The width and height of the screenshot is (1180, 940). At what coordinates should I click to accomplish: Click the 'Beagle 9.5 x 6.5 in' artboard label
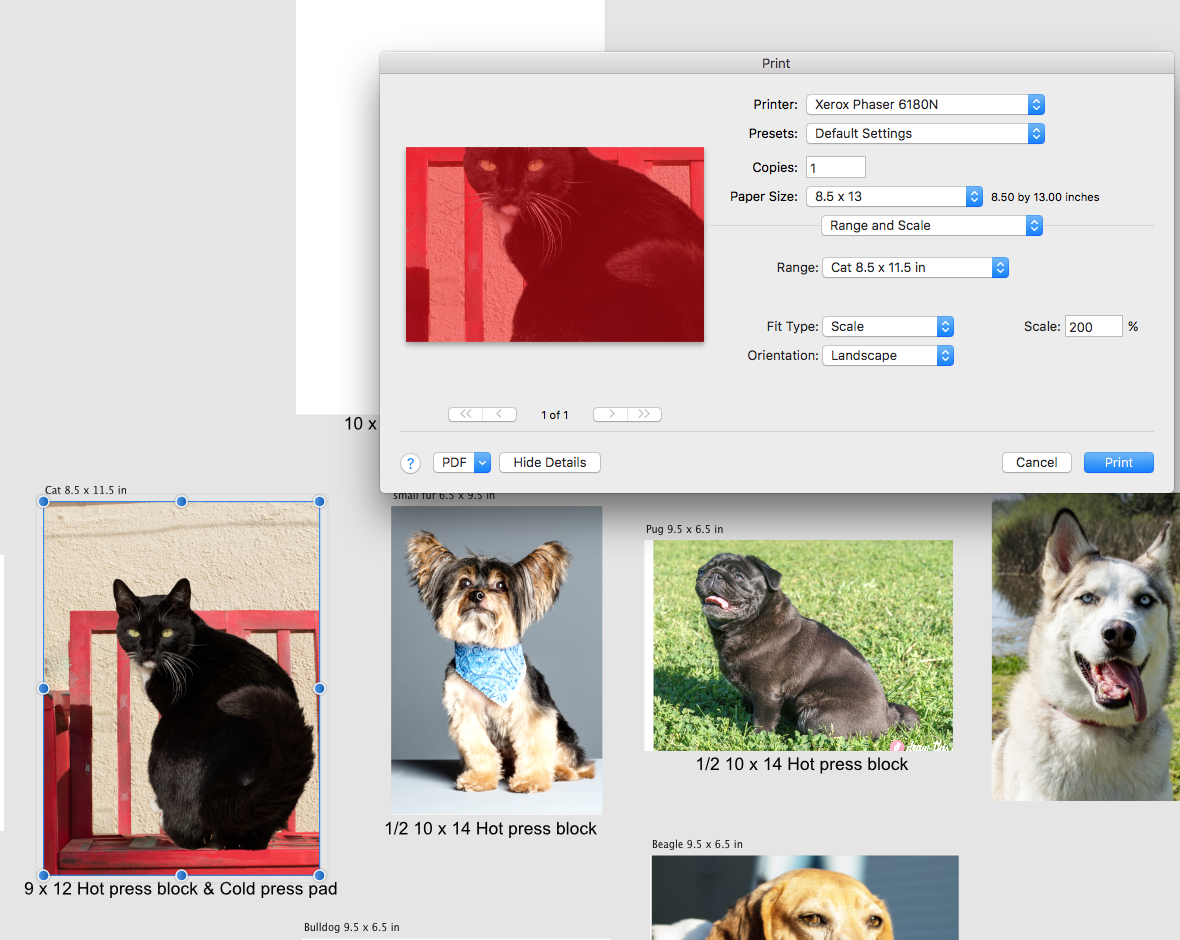point(697,844)
